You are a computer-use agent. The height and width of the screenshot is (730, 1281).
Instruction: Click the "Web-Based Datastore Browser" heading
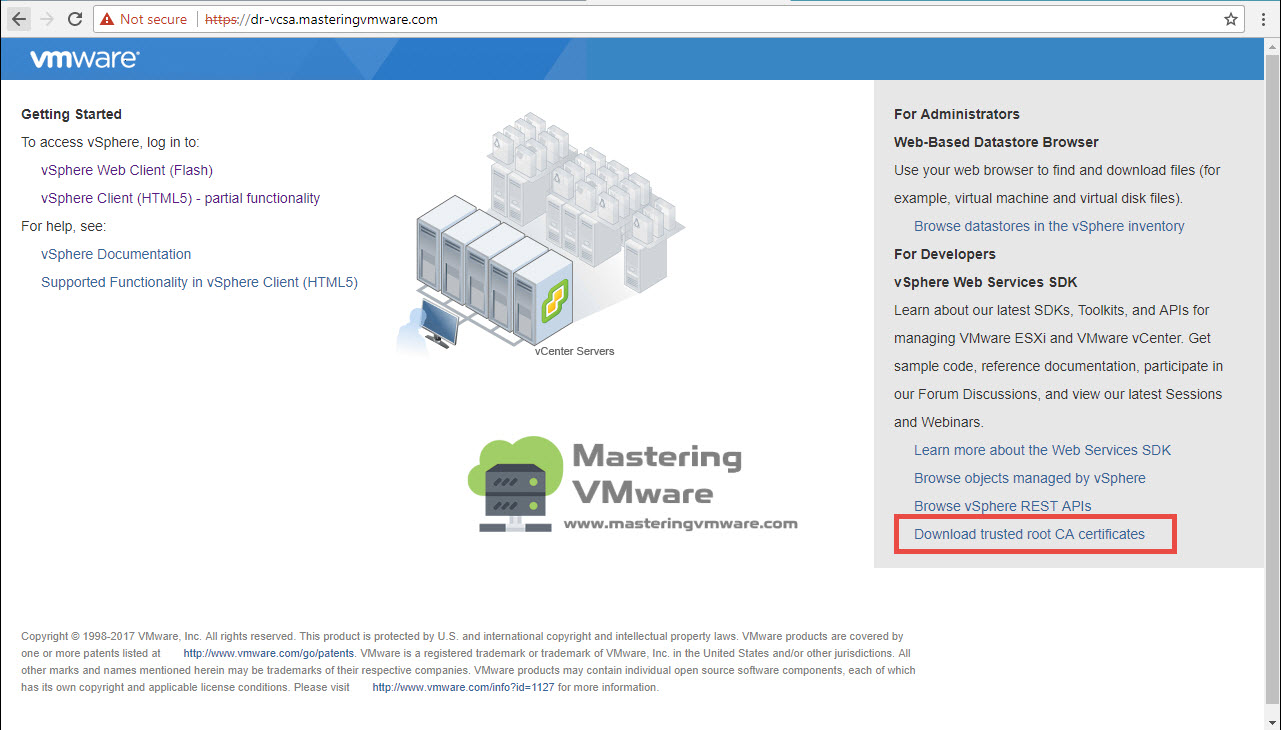click(996, 142)
